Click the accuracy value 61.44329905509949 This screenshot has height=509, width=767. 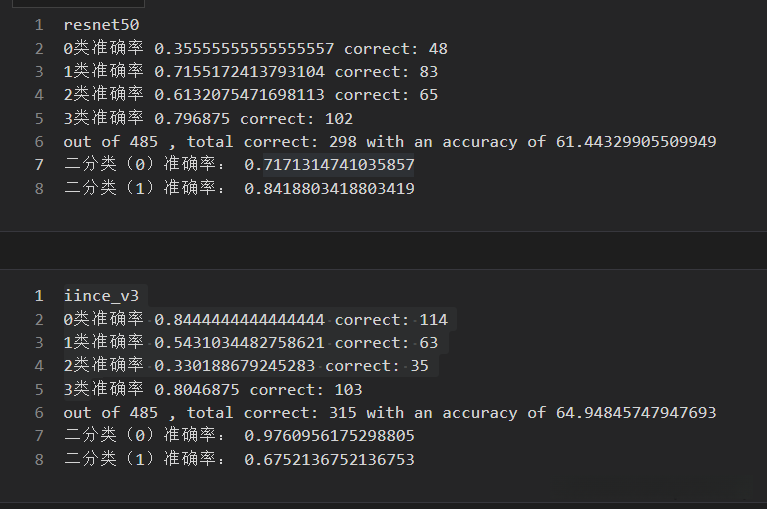(636, 142)
